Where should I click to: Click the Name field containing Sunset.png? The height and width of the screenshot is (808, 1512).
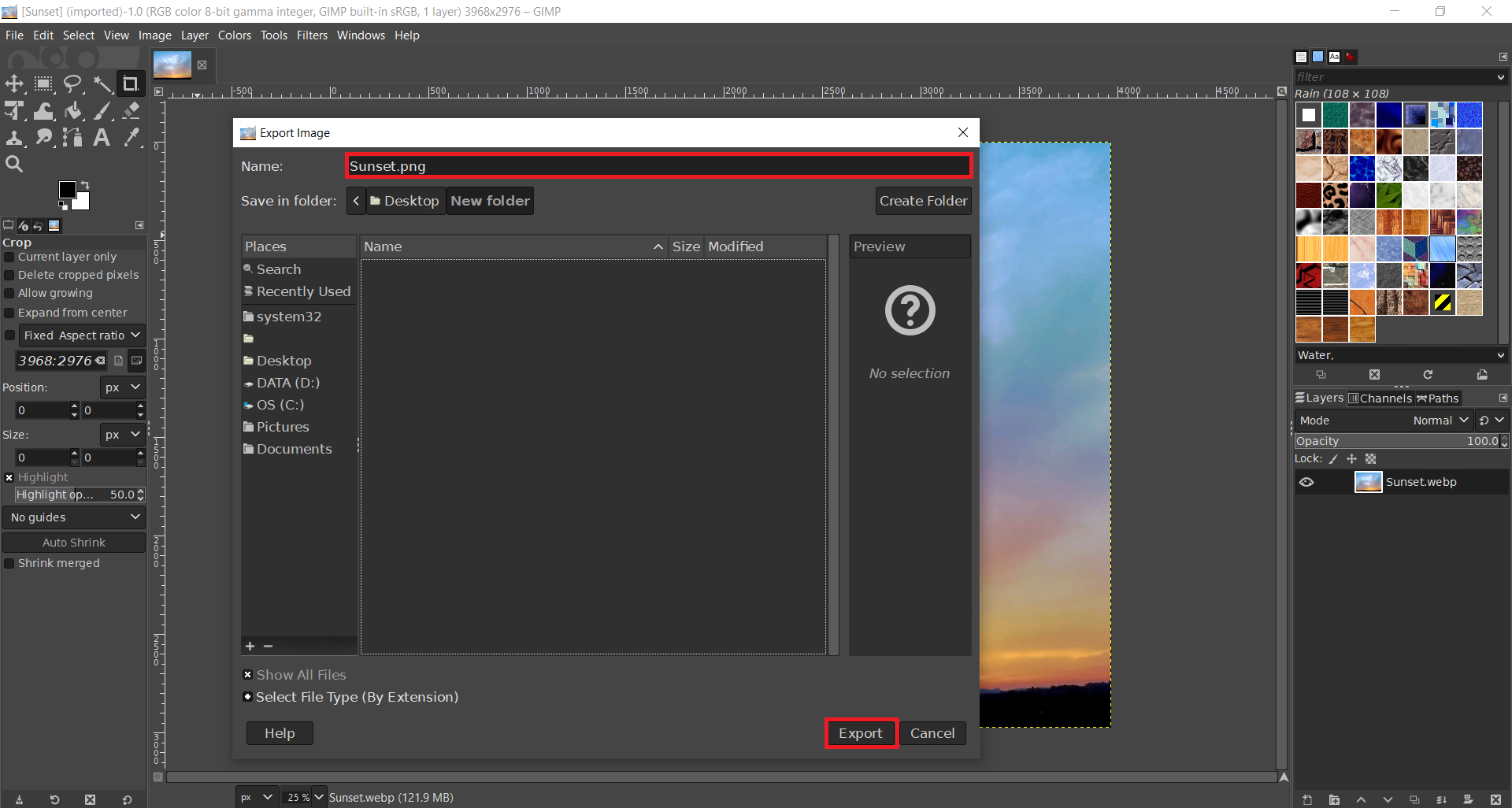click(x=658, y=166)
